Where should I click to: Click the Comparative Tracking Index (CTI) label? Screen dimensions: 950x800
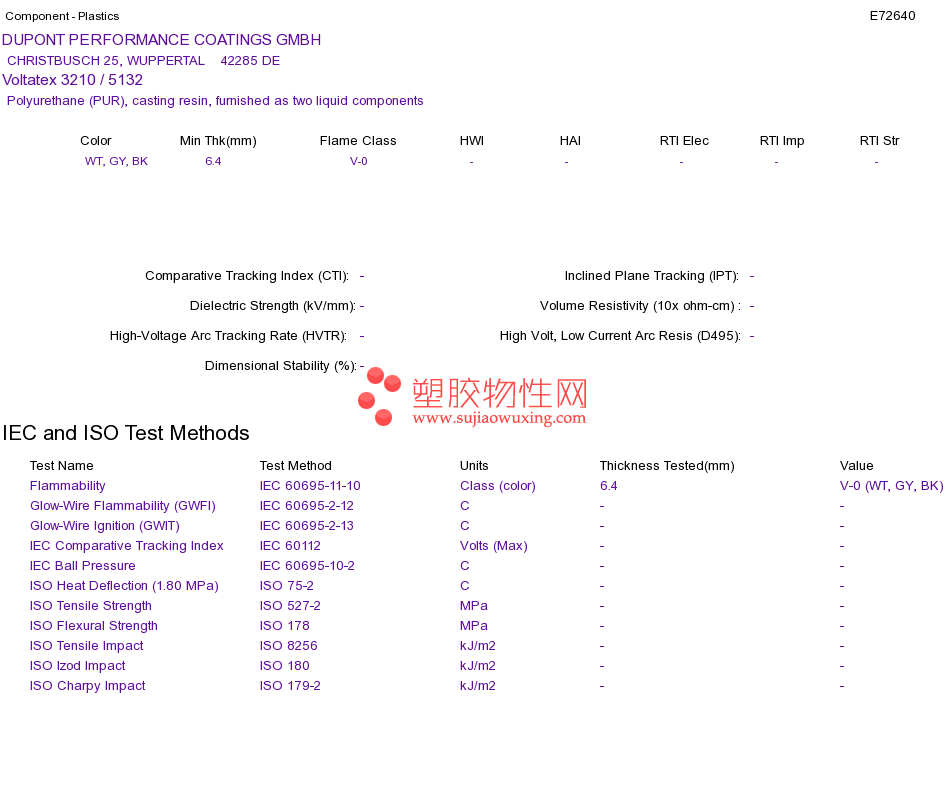tap(247, 276)
